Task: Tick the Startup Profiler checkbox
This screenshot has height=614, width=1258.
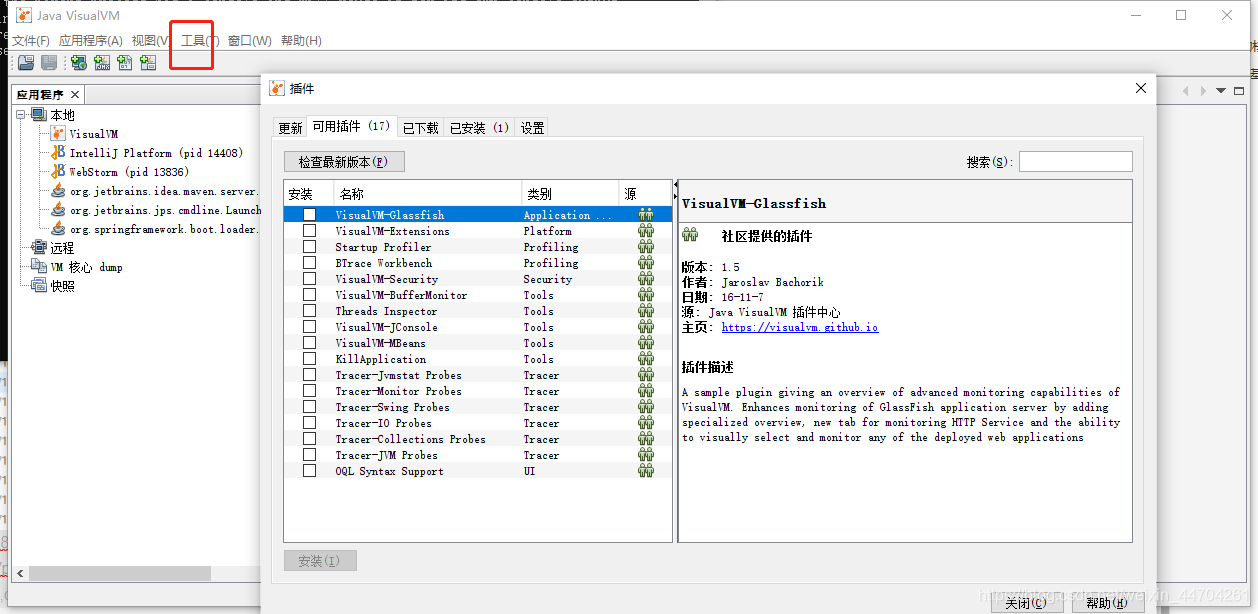Action: point(310,247)
